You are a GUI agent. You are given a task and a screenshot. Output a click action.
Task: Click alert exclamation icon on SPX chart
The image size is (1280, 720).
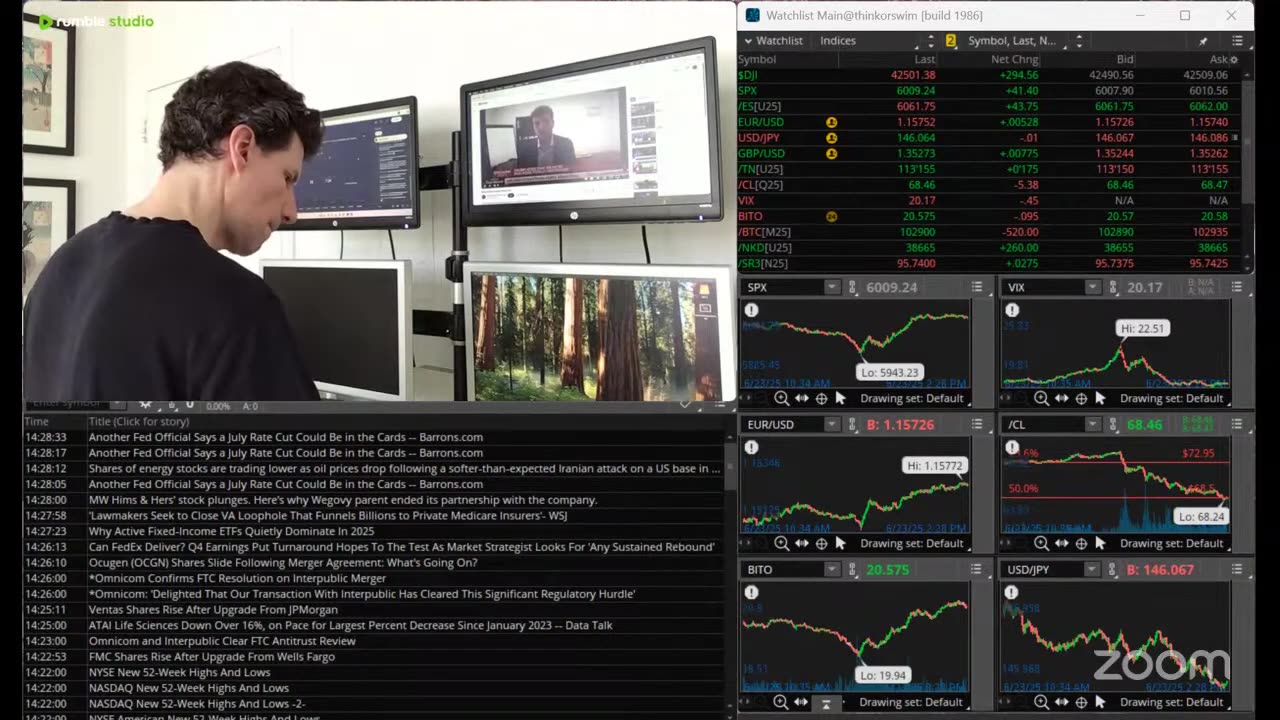pyautogui.click(x=751, y=310)
